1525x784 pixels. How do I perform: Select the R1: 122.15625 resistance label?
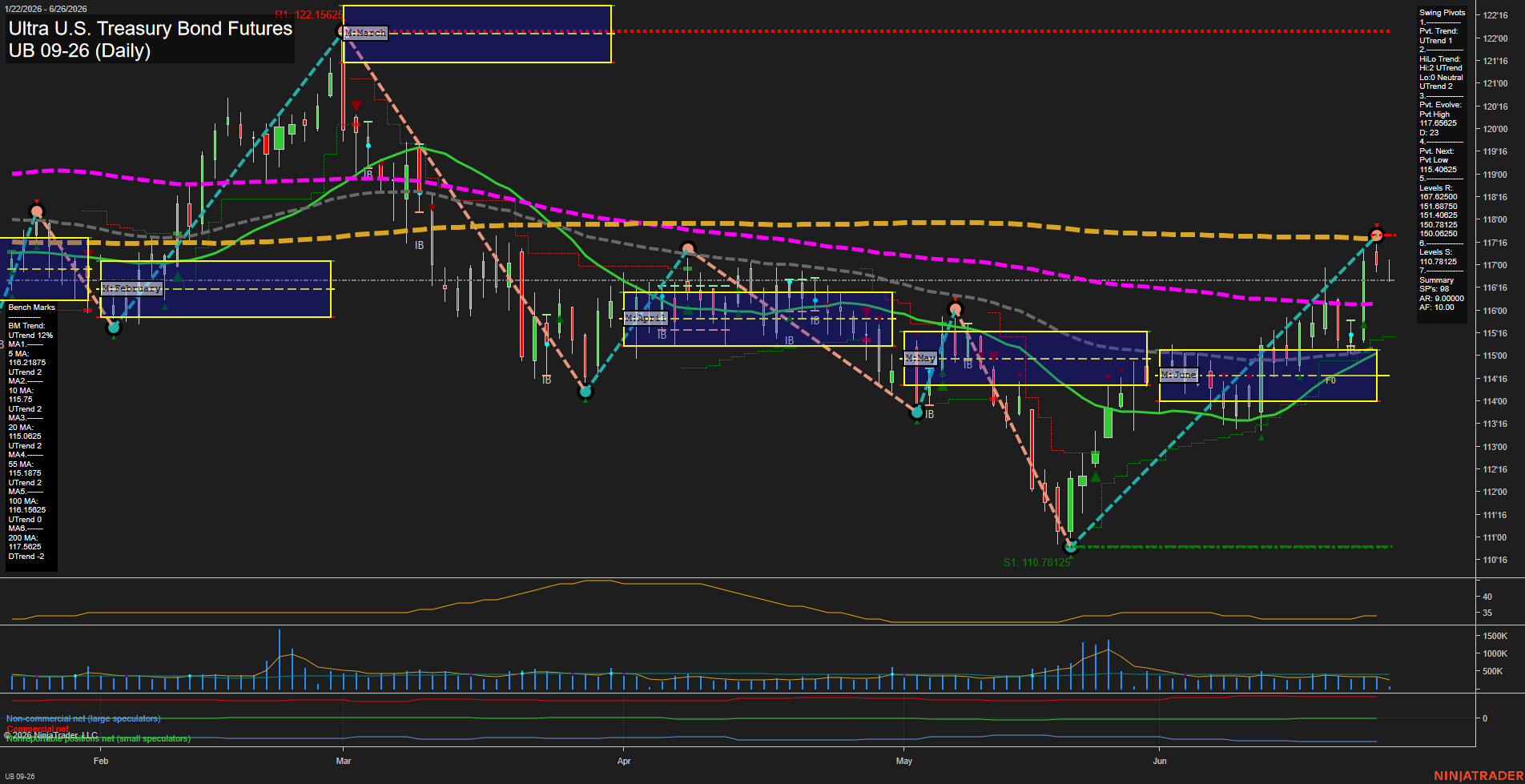coord(308,14)
